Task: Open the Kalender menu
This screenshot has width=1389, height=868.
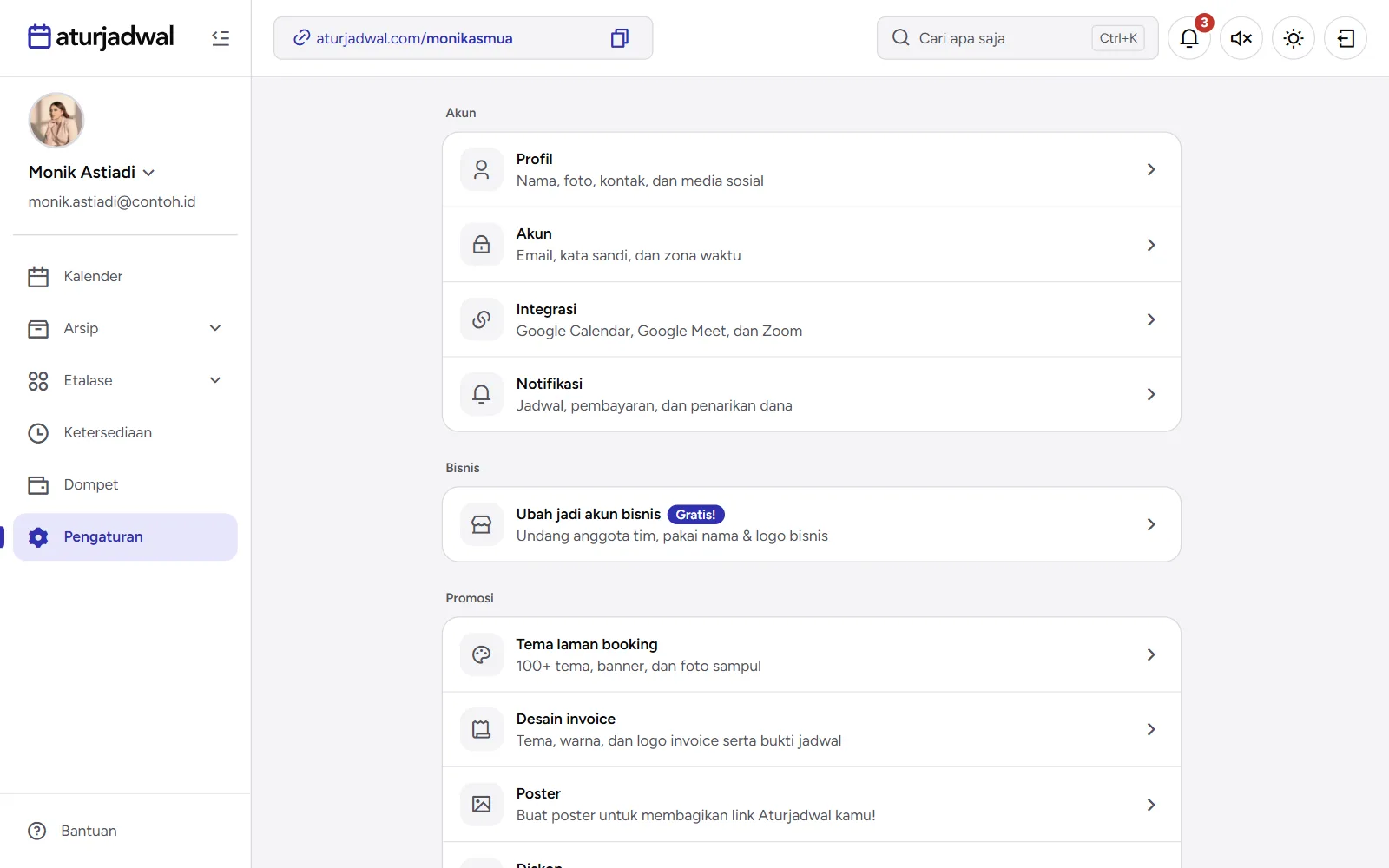Action: 125,276
